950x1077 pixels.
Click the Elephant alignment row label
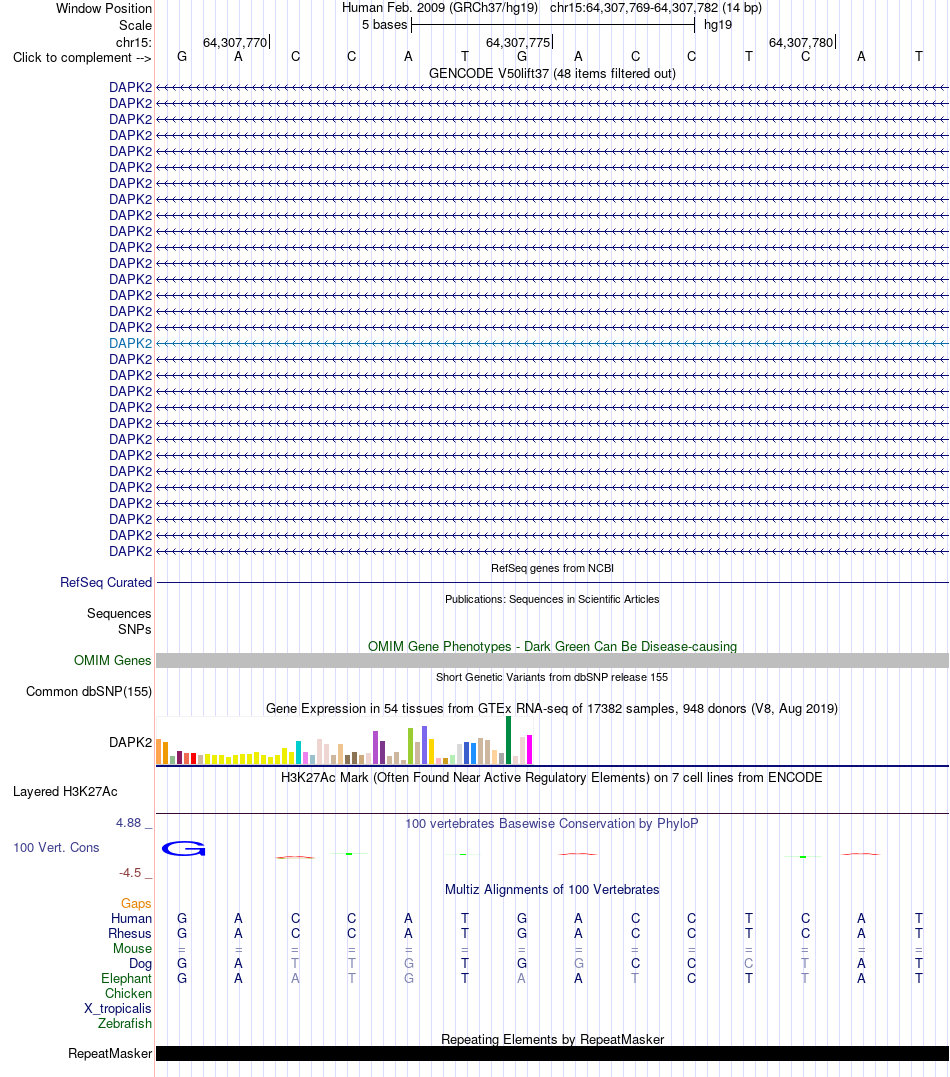click(126, 979)
